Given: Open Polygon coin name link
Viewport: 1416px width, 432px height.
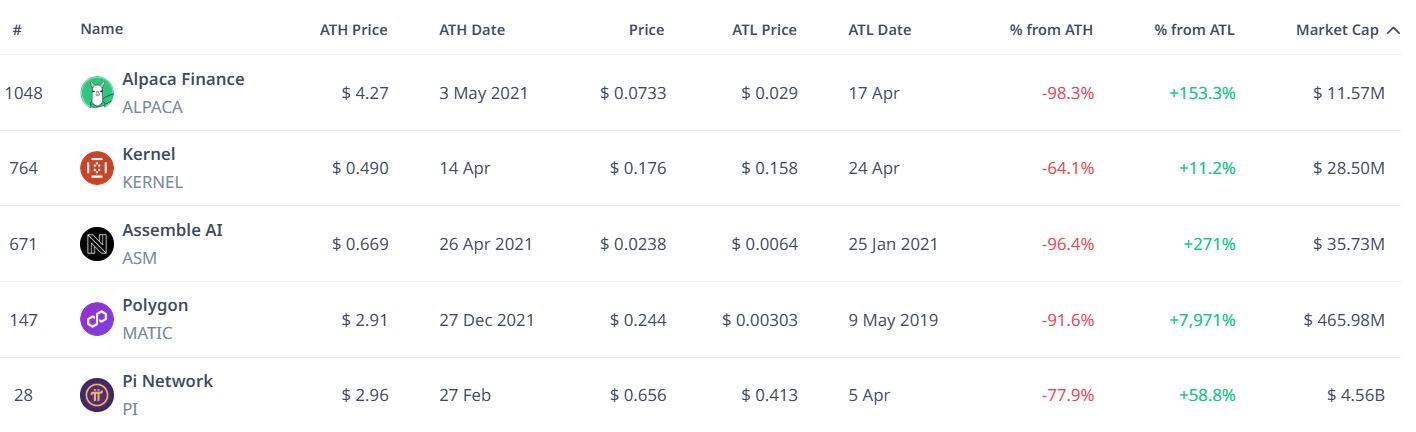Looking at the screenshot, I should [155, 305].
